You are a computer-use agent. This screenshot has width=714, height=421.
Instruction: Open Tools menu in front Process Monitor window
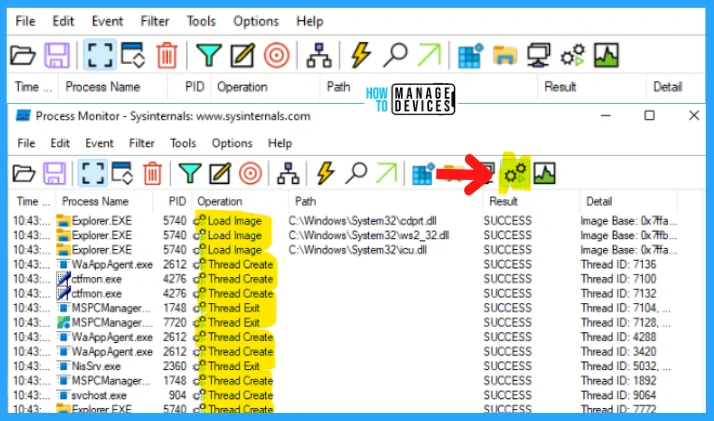(x=183, y=143)
